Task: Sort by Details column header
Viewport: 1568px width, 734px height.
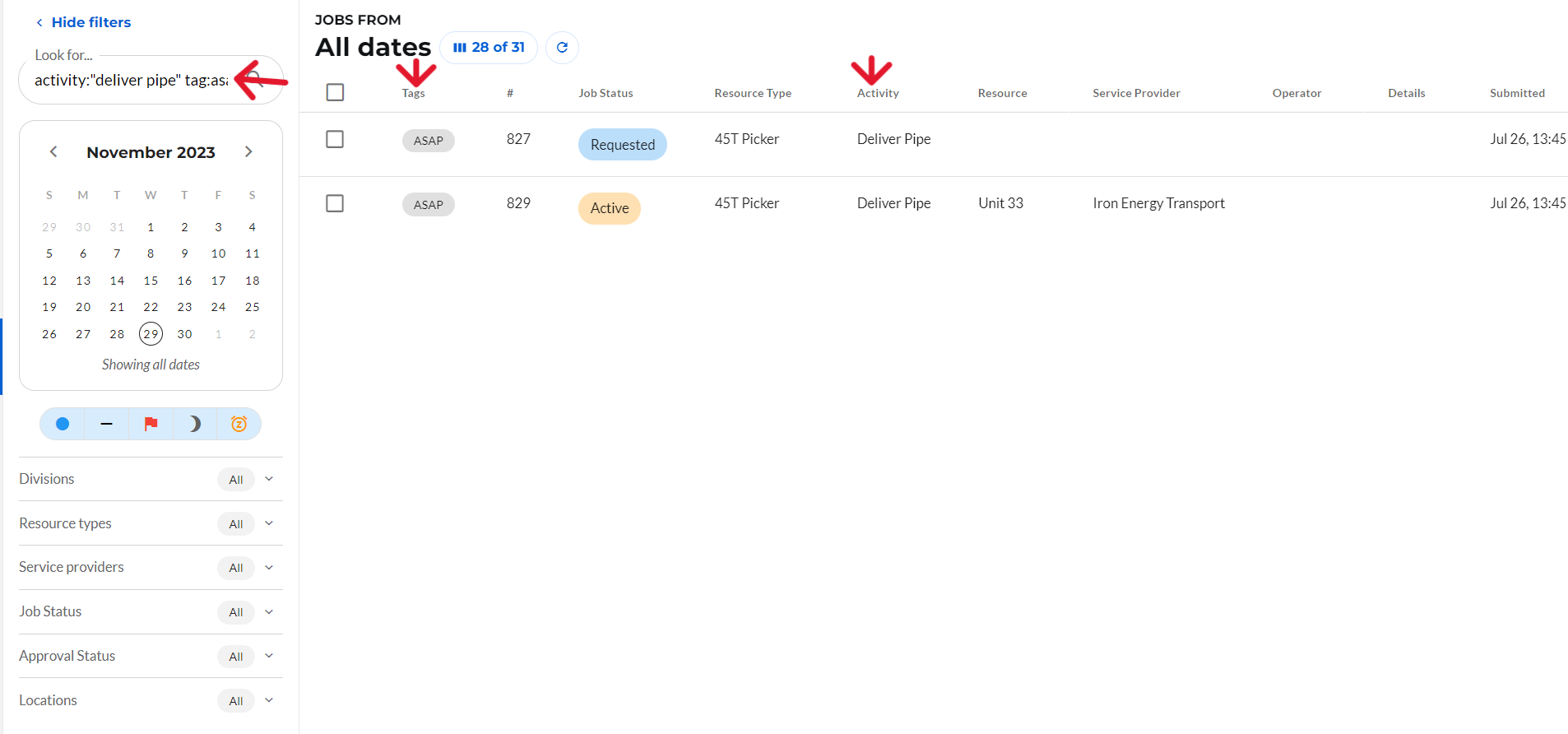Action: [1406, 93]
